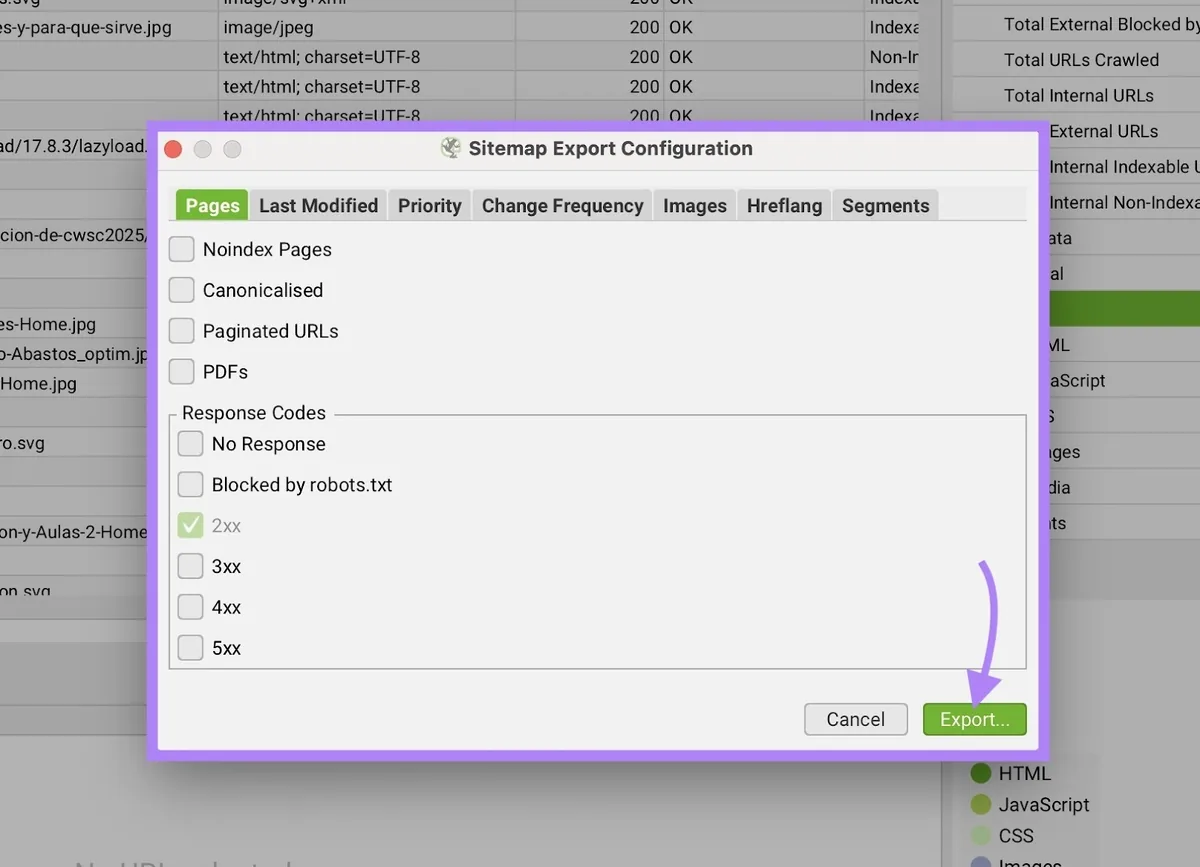This screenshot has height=867, width=1200.
Task: Include 3xx response codes checkbox
Action: (x=190, y=567)
